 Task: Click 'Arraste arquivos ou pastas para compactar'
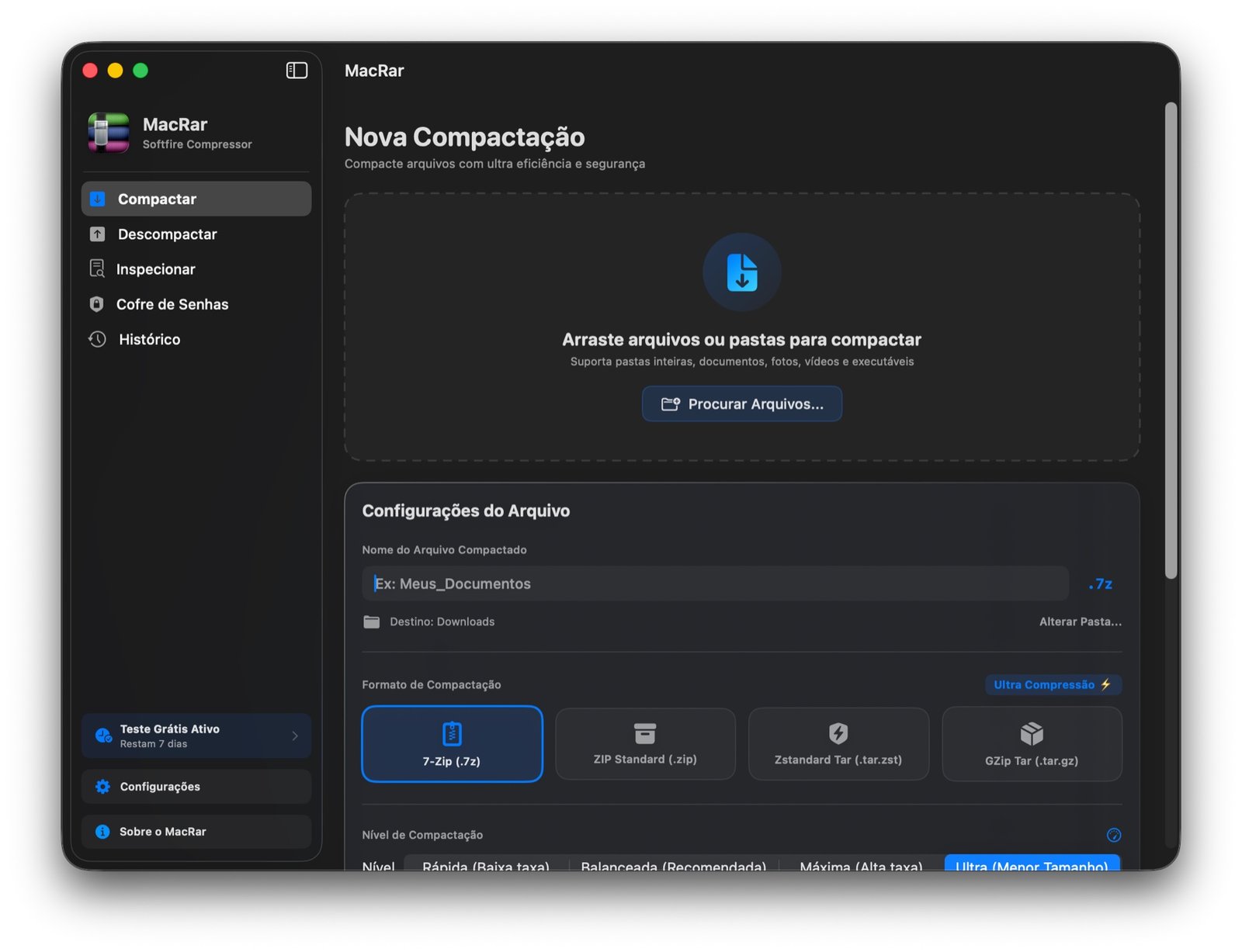742,340
